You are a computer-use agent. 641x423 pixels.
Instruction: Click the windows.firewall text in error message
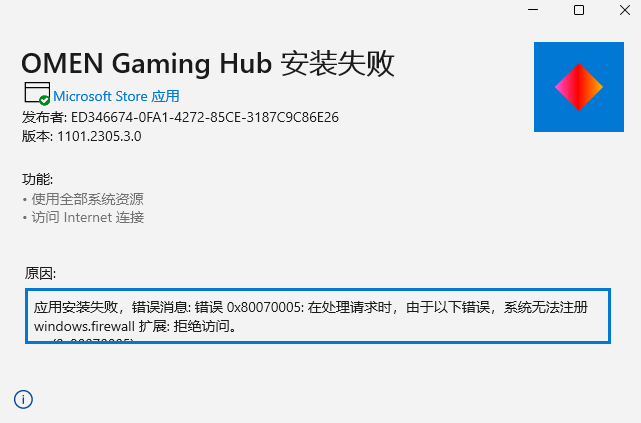point(84,327)
